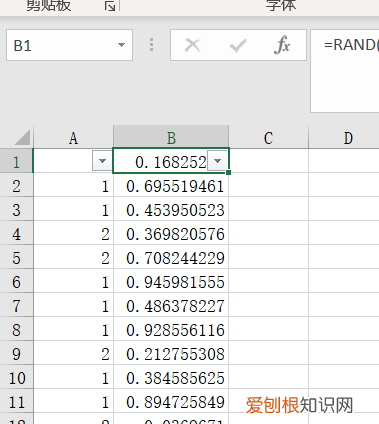Select row 1 header
379x424 pixels.
click(x=16, y=161)
